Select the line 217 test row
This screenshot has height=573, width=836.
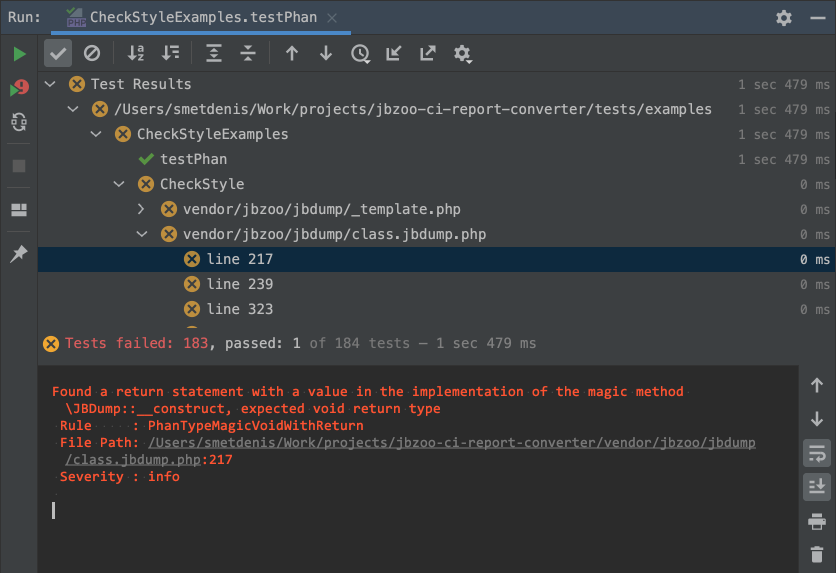point(436,260)
